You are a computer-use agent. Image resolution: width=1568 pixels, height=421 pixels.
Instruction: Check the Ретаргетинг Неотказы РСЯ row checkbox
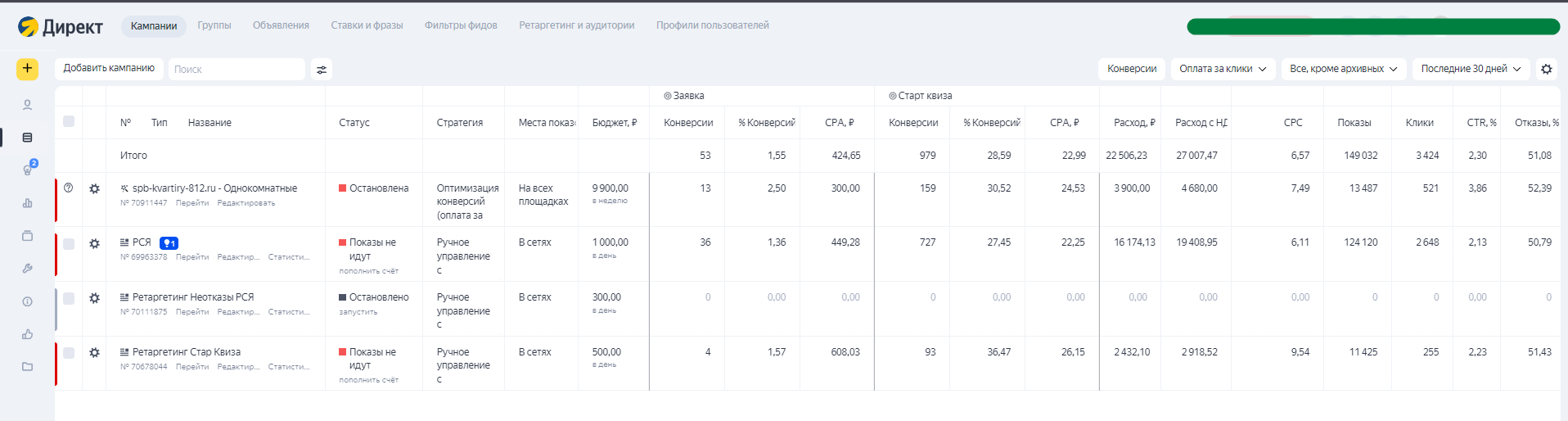coord(69,298)
